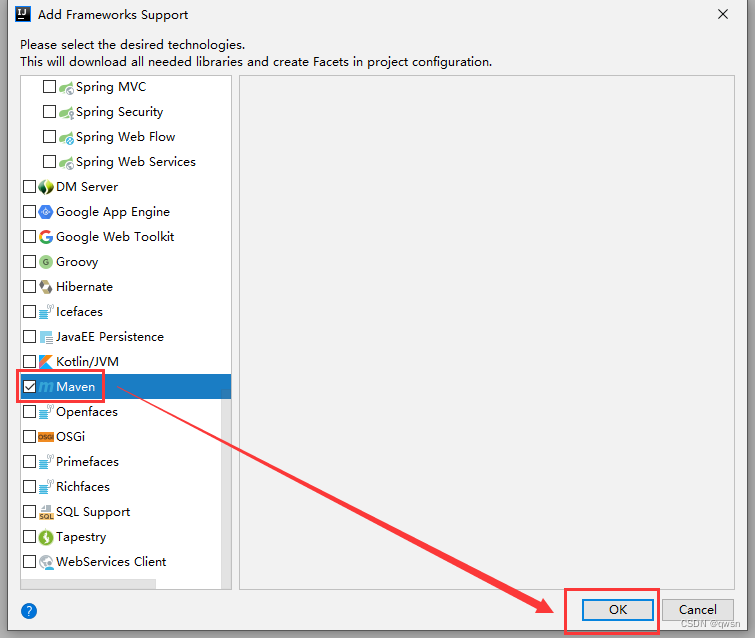Select the Spring Security label text
The height and width of the screenshot is (638, 755).
pyautogui.click(x=119, y=112)
